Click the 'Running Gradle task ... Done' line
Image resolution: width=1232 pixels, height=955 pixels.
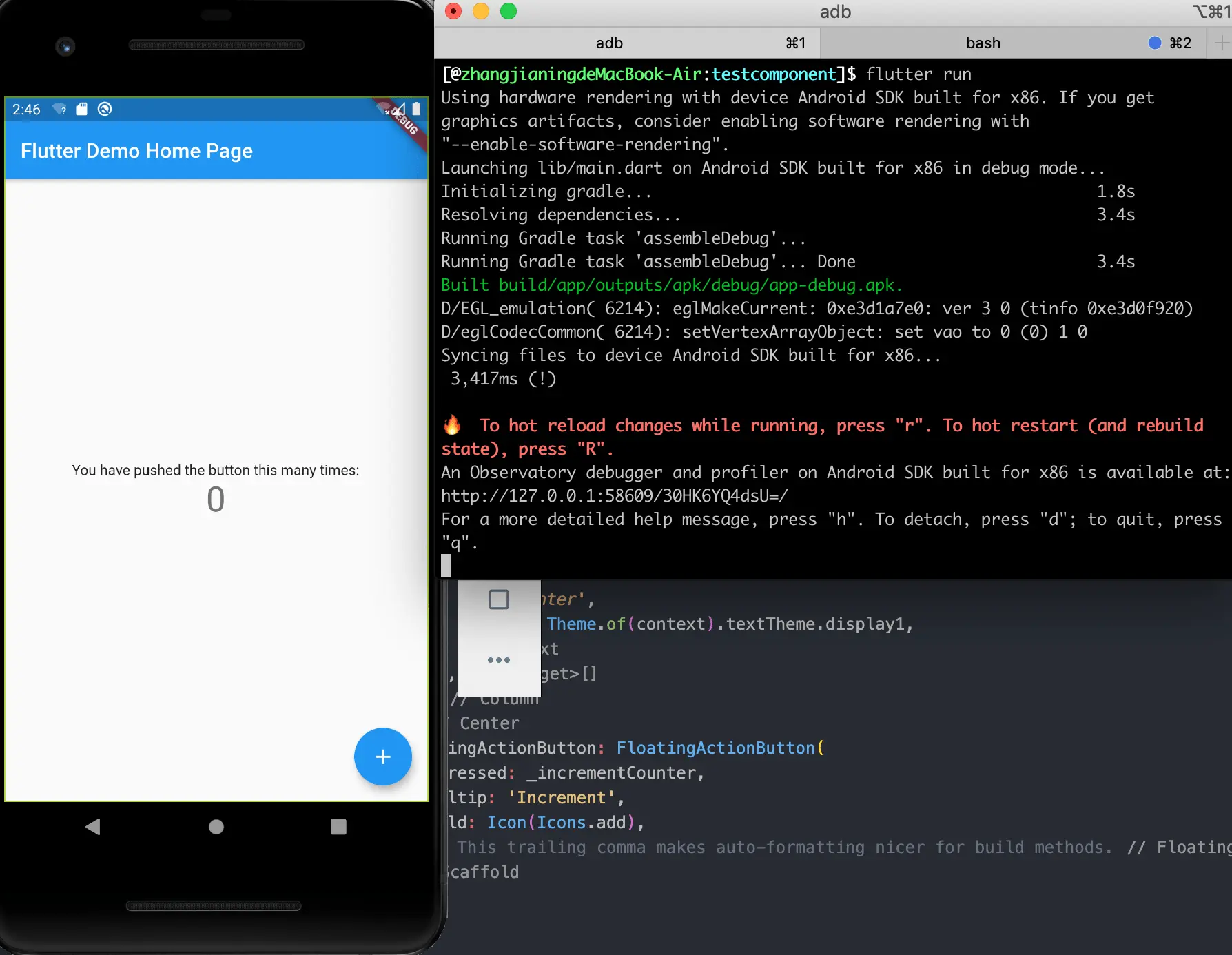(648, 262)
